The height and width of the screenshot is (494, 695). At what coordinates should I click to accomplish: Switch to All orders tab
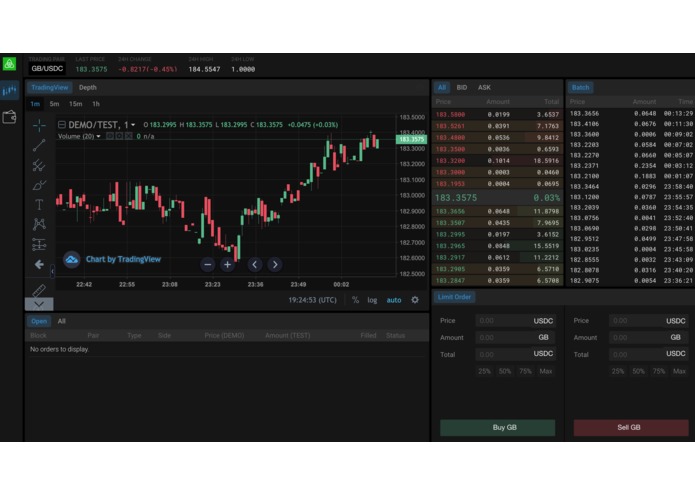pos(62,321)
